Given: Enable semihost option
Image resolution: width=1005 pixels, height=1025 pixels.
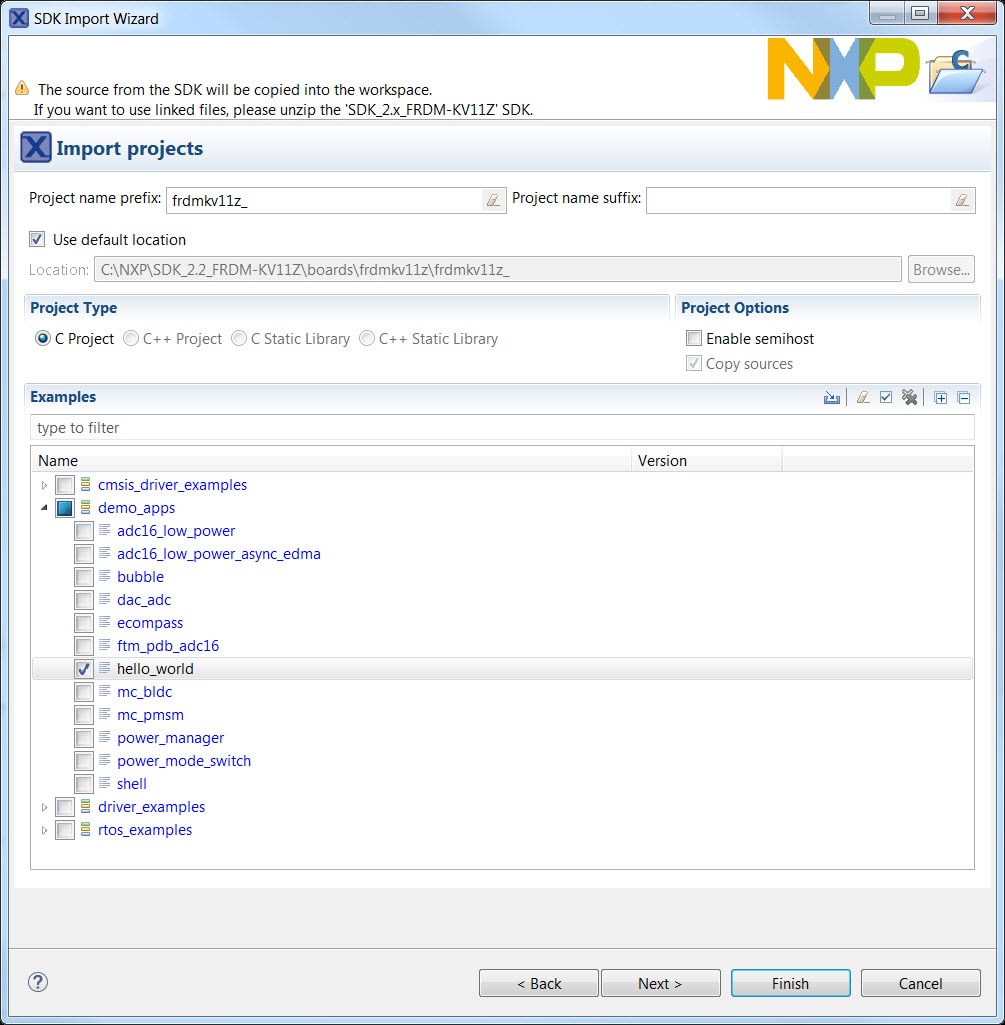Looking at the screenshot, I should pyautogui.click(x=694, y=339).
